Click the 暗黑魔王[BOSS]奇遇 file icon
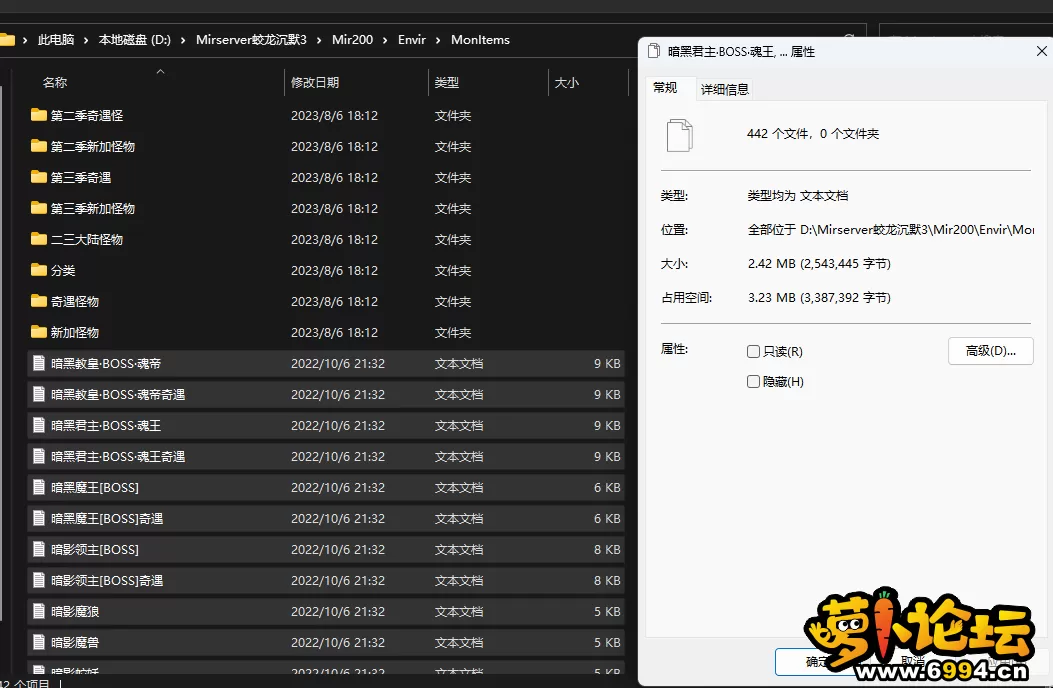Image resolution: width=1053 pixels, height=688 pixels. click(39, 518)
